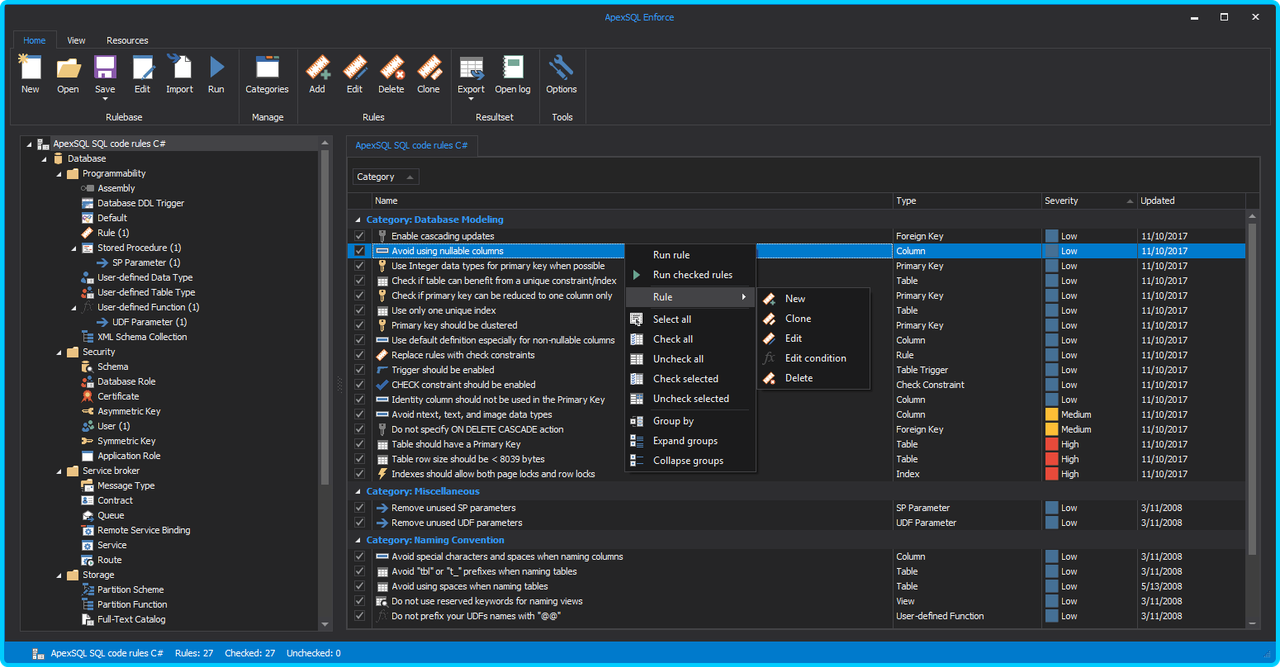Collapse Category: Naming Convention group
This screenshot has height=667, width=1280.
click(x=358, y=540)
